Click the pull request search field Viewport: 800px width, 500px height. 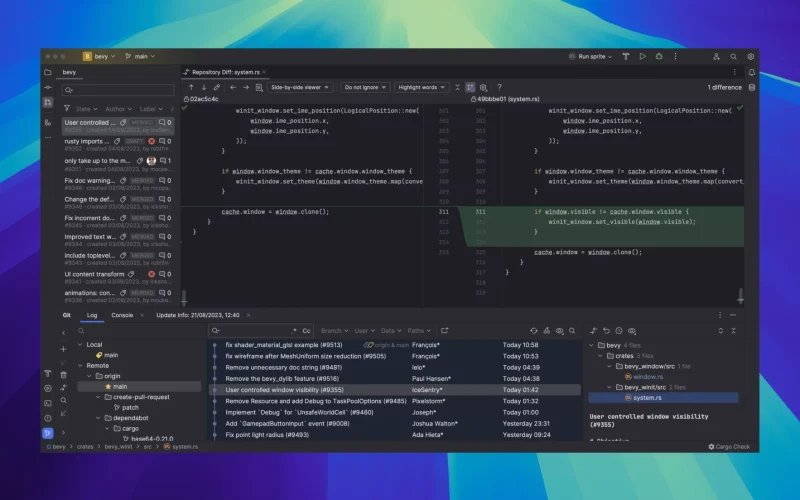[x=118, y=90]
